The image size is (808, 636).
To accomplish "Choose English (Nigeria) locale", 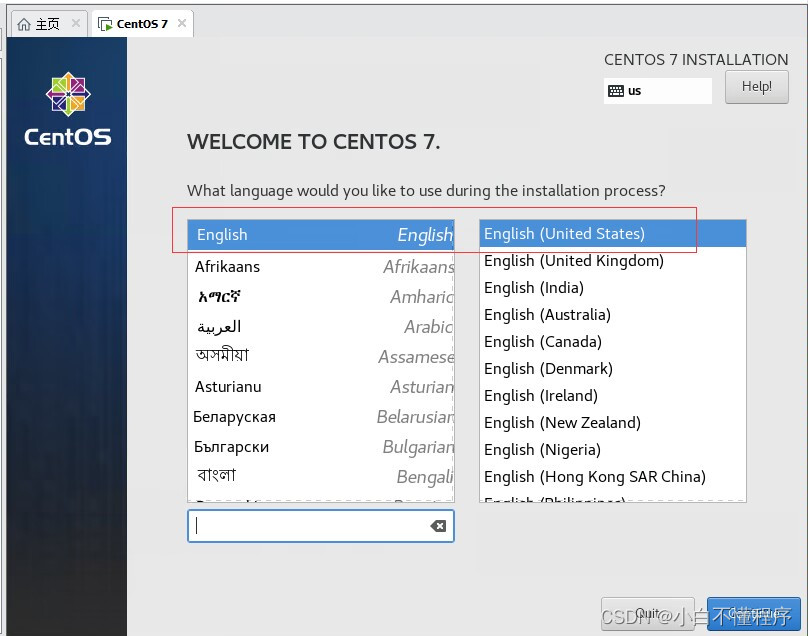I will [x=613, y=449].
